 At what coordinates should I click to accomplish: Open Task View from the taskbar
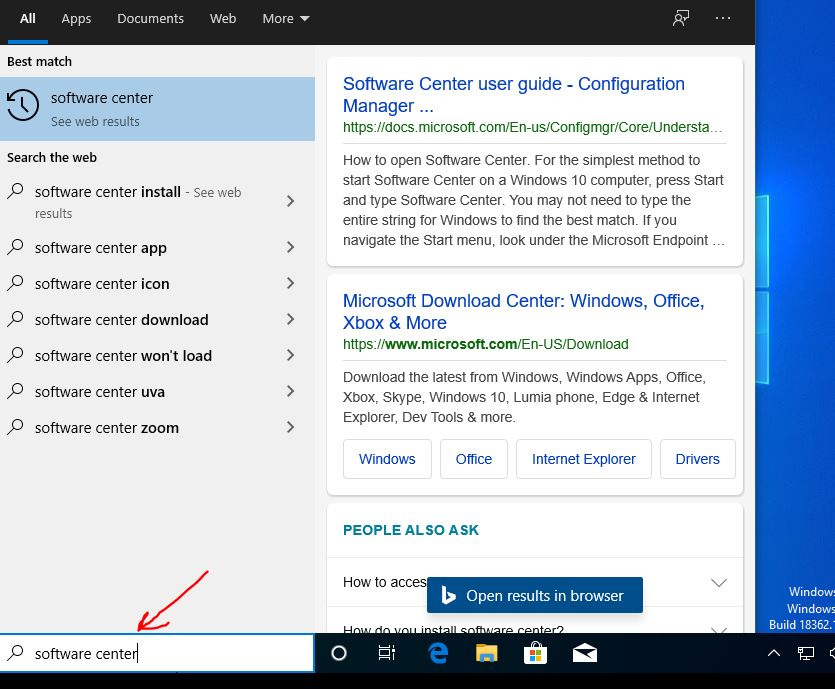tap(387, 653)
